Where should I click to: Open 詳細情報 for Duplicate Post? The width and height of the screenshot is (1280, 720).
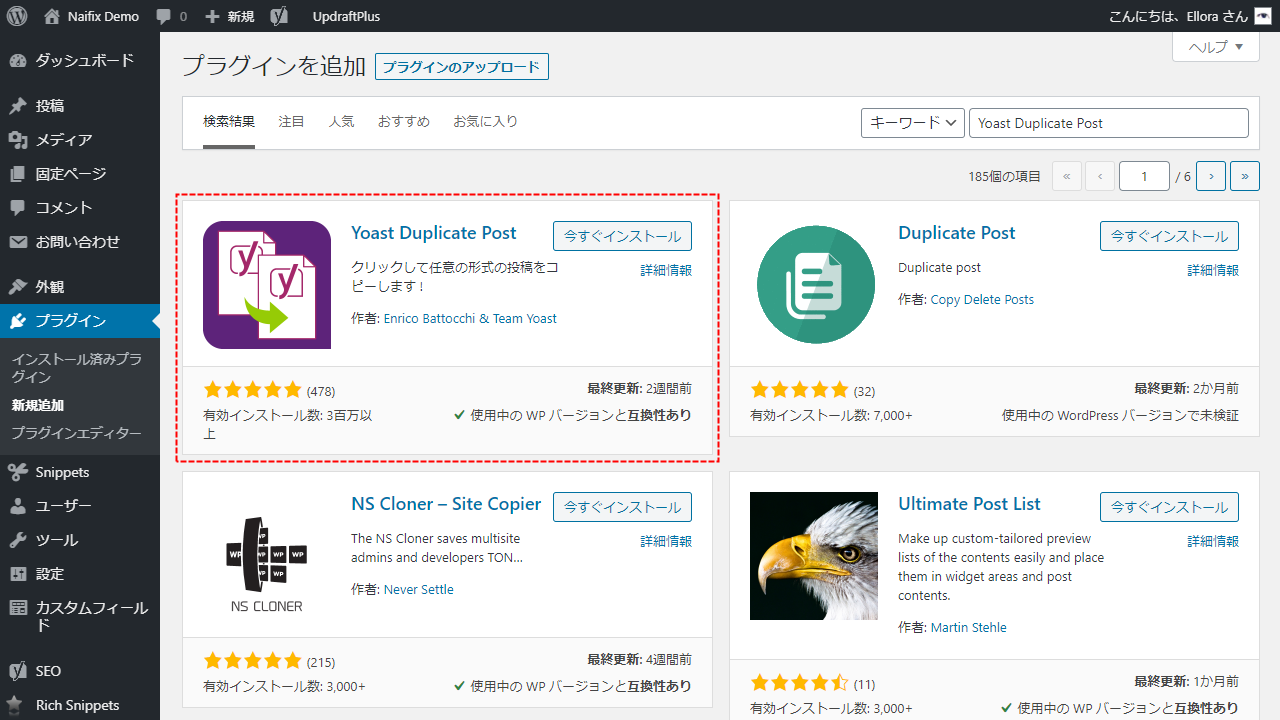pyautogui.click(x=1213, y=270)
